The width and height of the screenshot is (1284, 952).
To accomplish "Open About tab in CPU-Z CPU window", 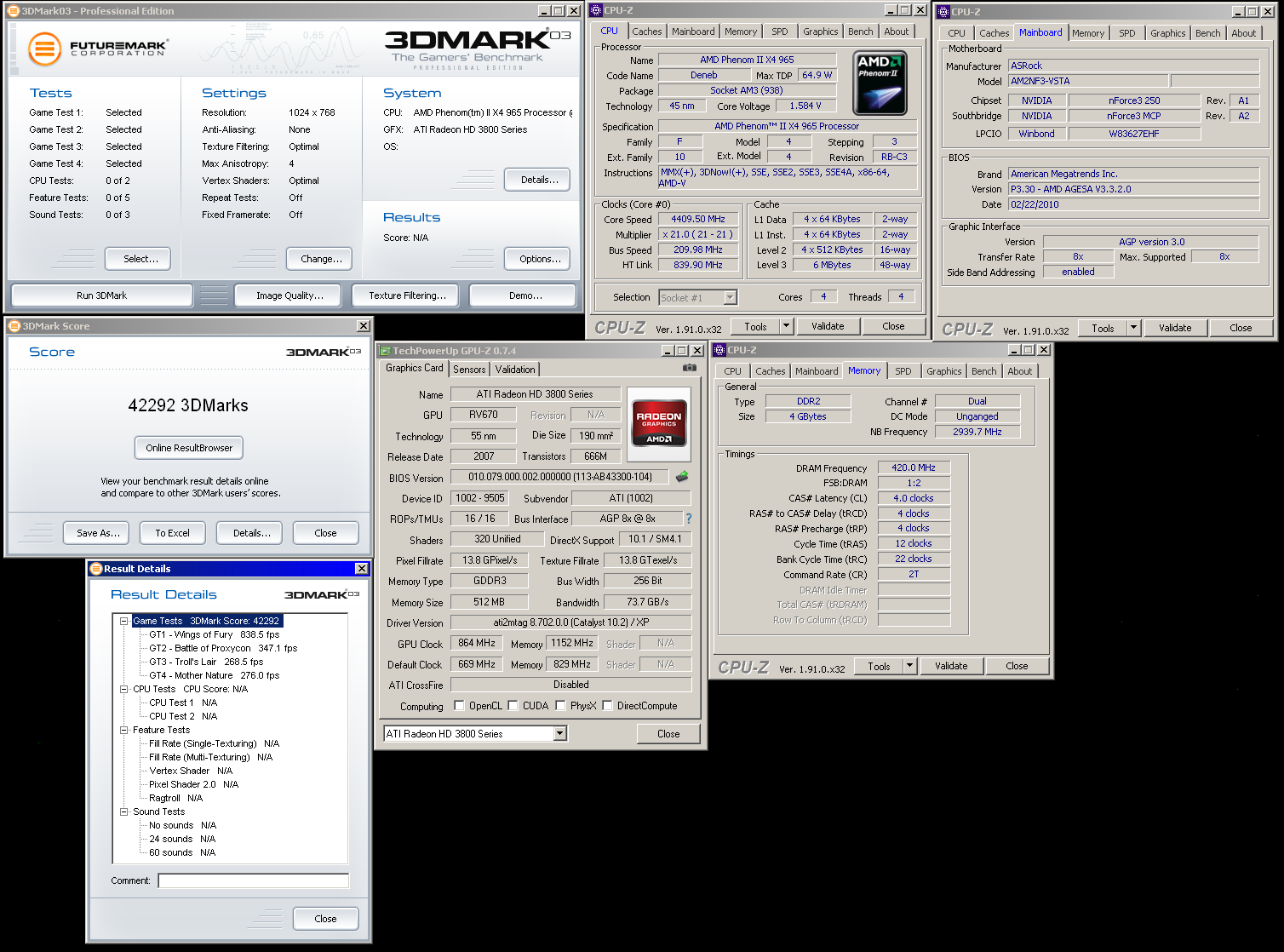I will pos(896,32).
